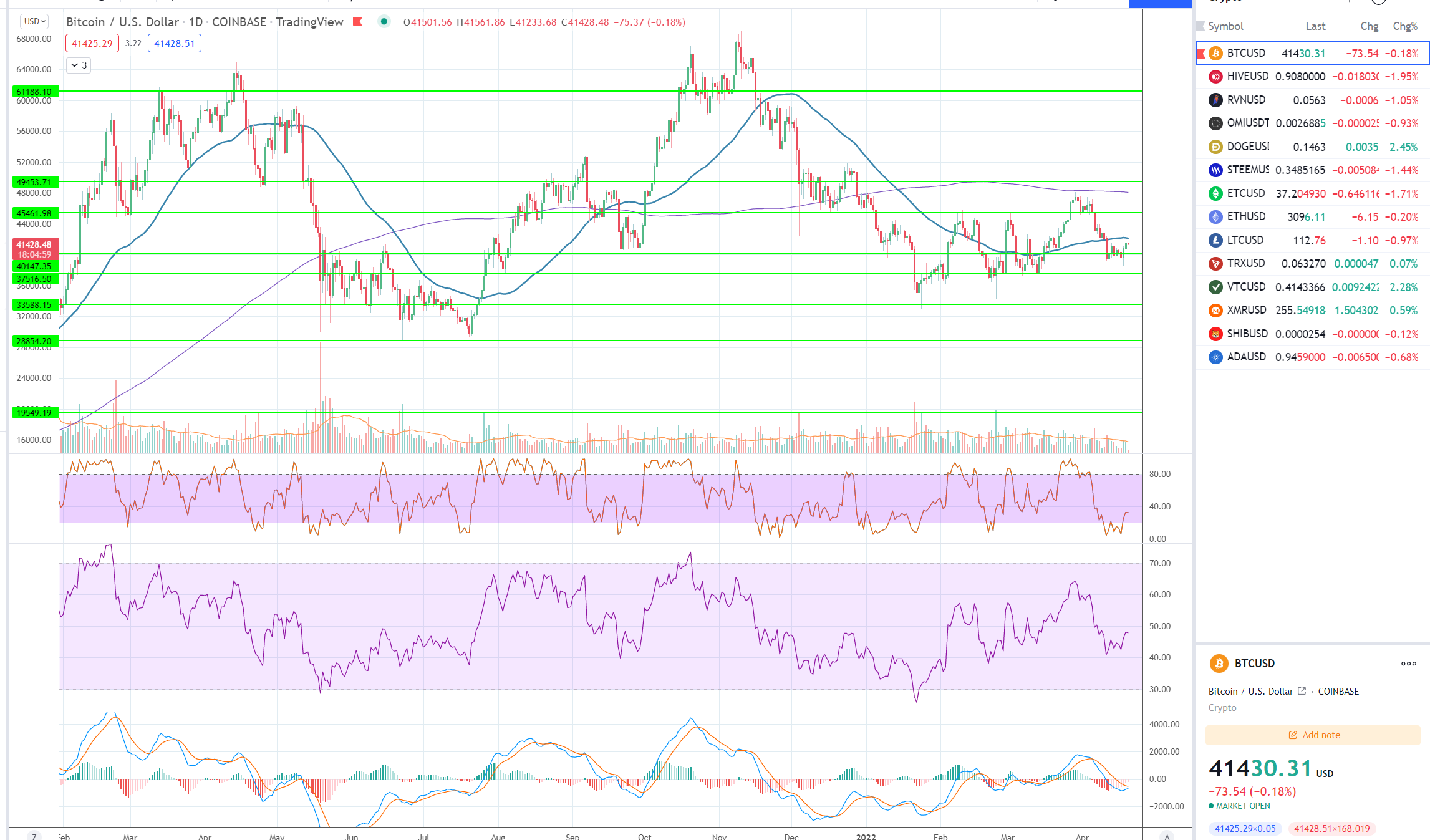Select OMIUSDT icon in watchlist
1430x840 pixels.
pos(1215,123)
